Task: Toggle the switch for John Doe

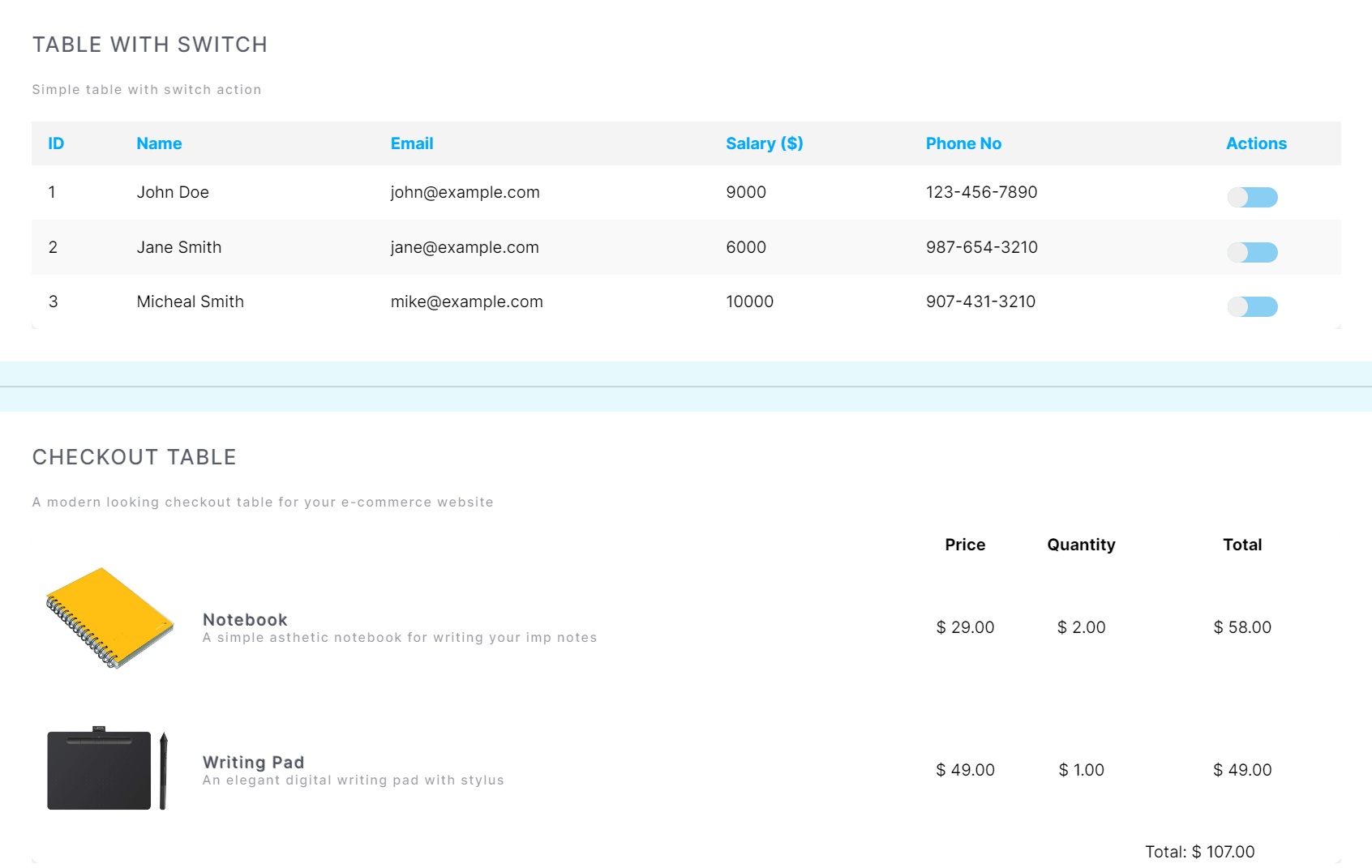Action: coord(1252,197)
